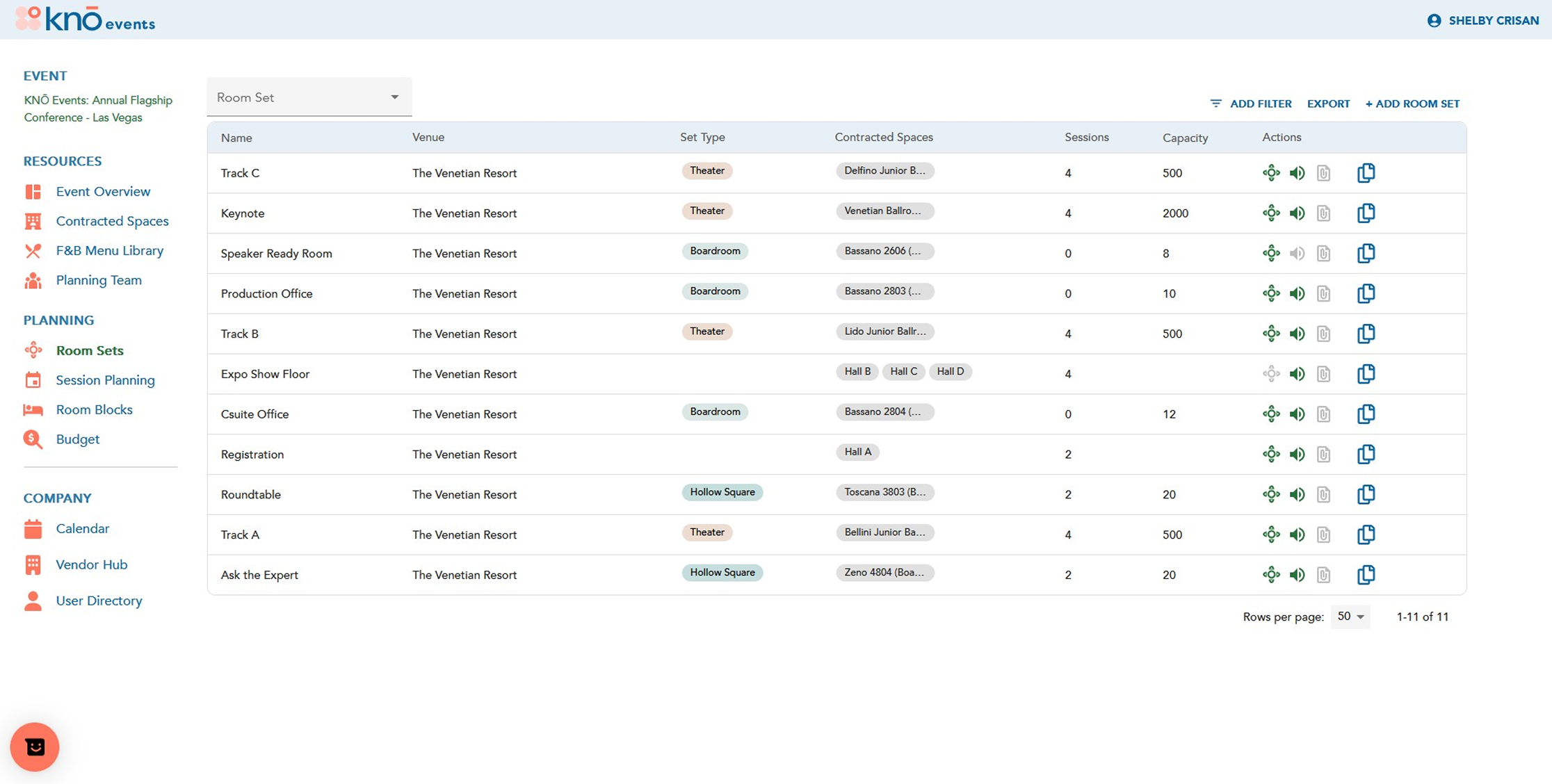The height and width of the screenshot is (784, 1552).
Task: Open Session Planning in the sidebar
Action: (x=105, y=380)
